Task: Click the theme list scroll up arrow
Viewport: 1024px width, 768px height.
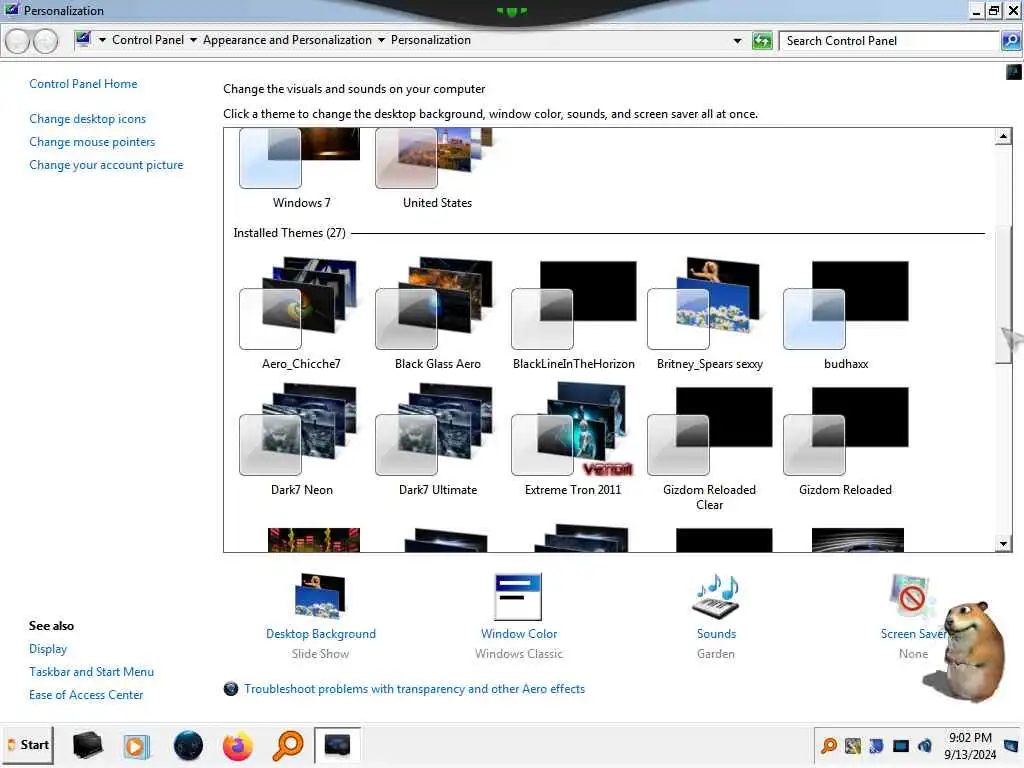Action: (1003, 136)
